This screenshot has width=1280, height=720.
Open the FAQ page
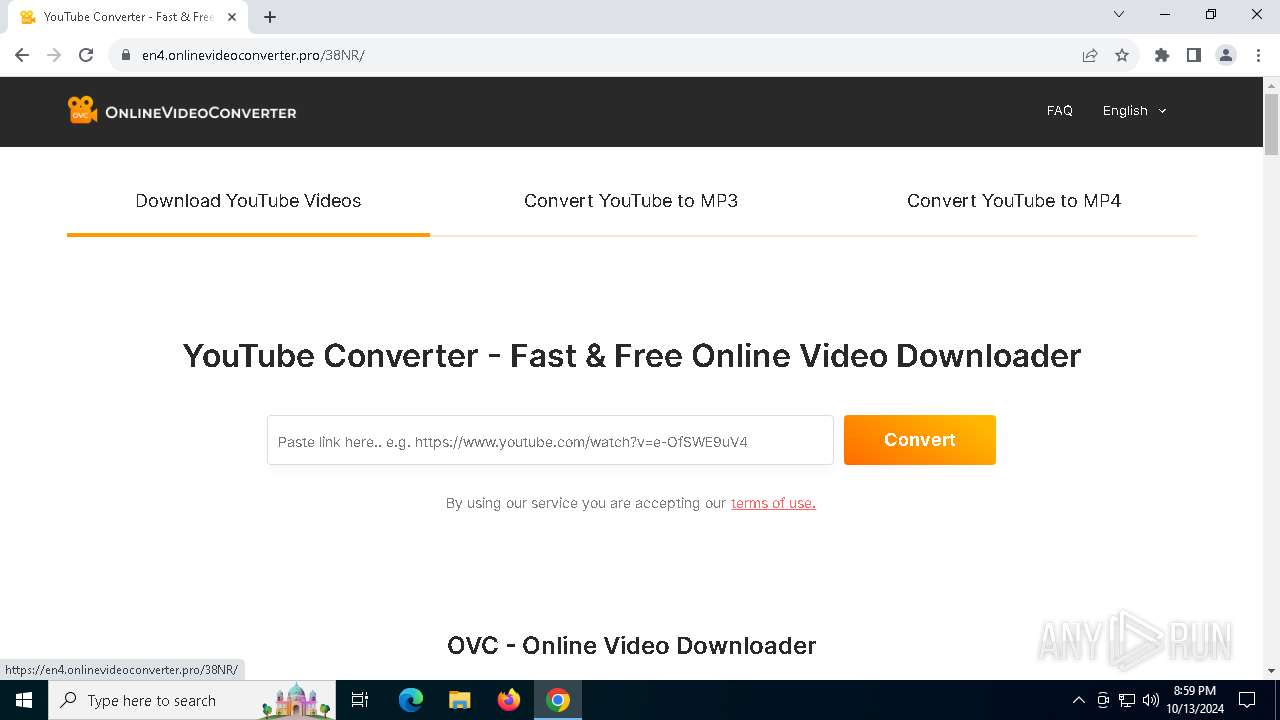click(1060, 111)
